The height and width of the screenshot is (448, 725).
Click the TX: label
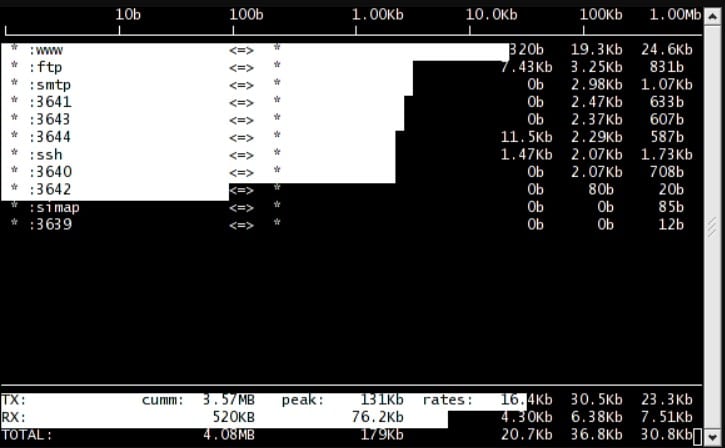coord(13,400)
